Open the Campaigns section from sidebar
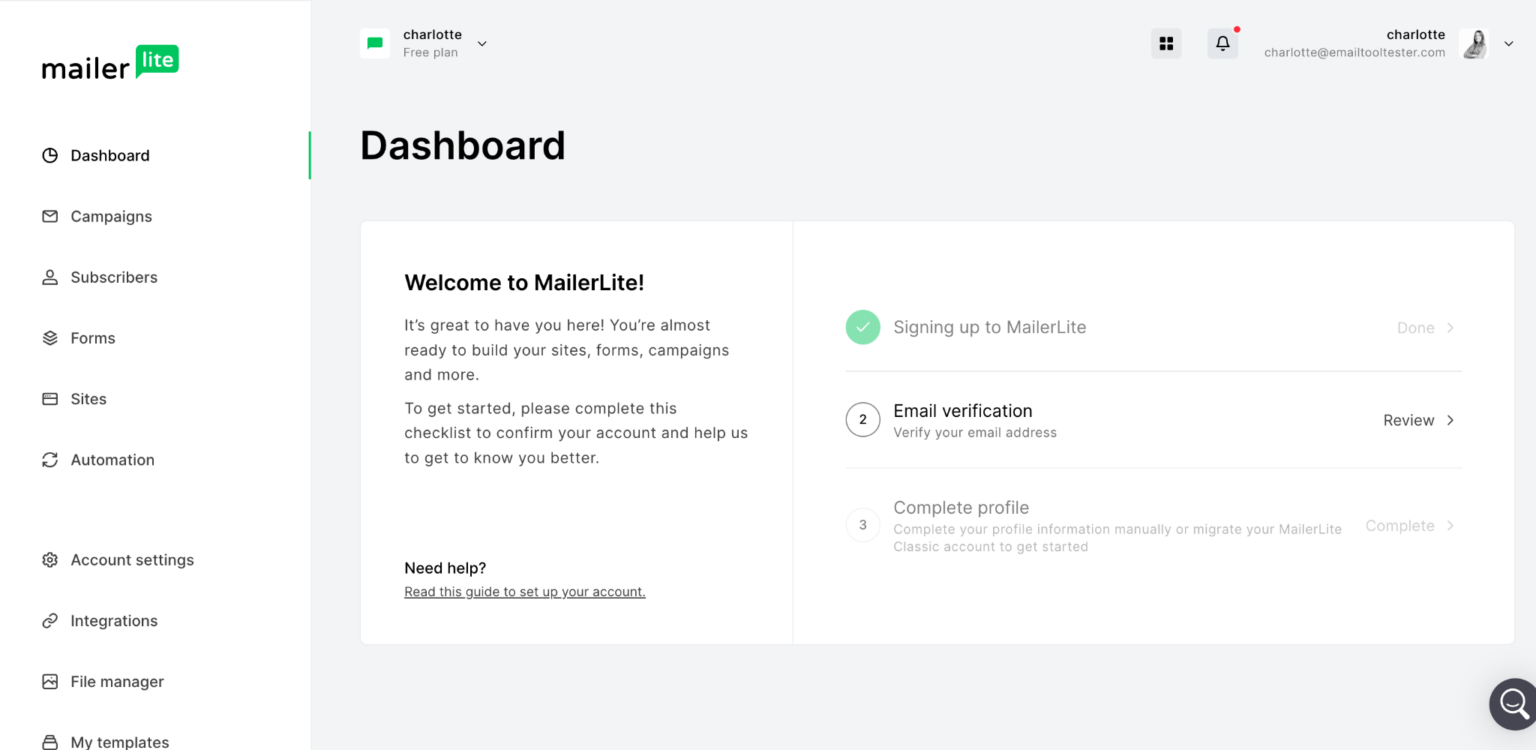 click(110, 216)
